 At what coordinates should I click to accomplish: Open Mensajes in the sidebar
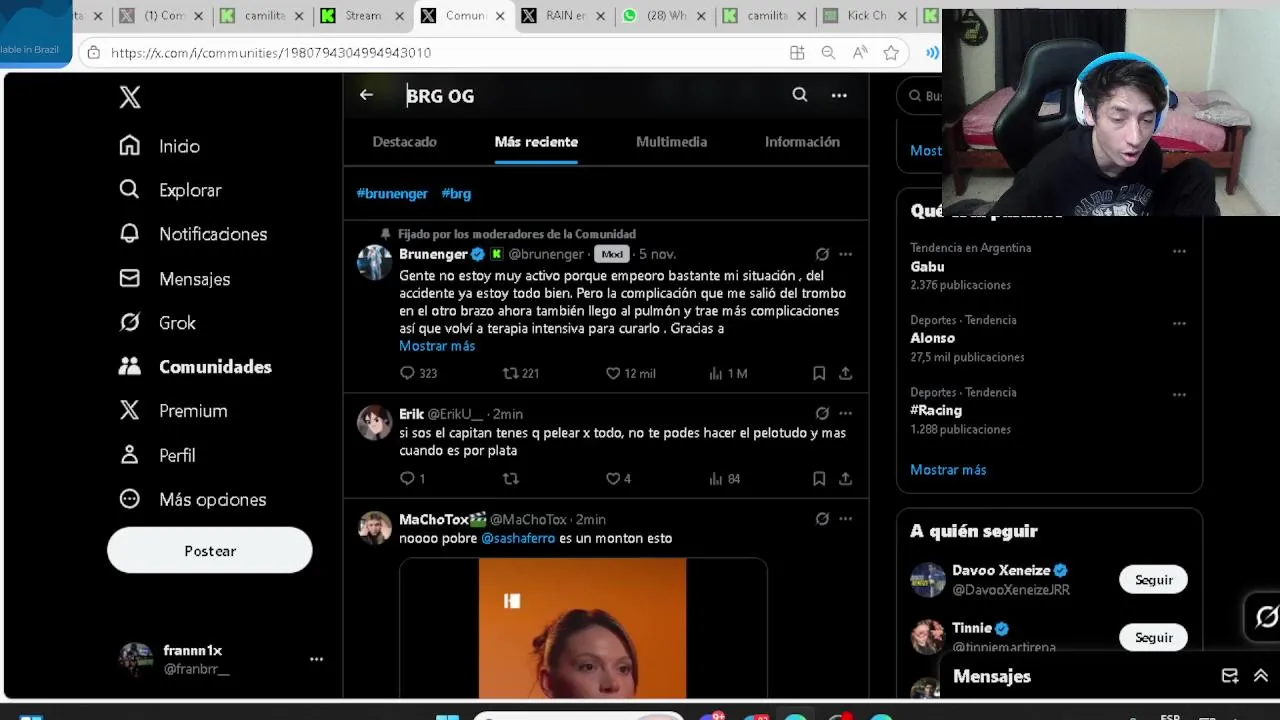click(175, 279)
